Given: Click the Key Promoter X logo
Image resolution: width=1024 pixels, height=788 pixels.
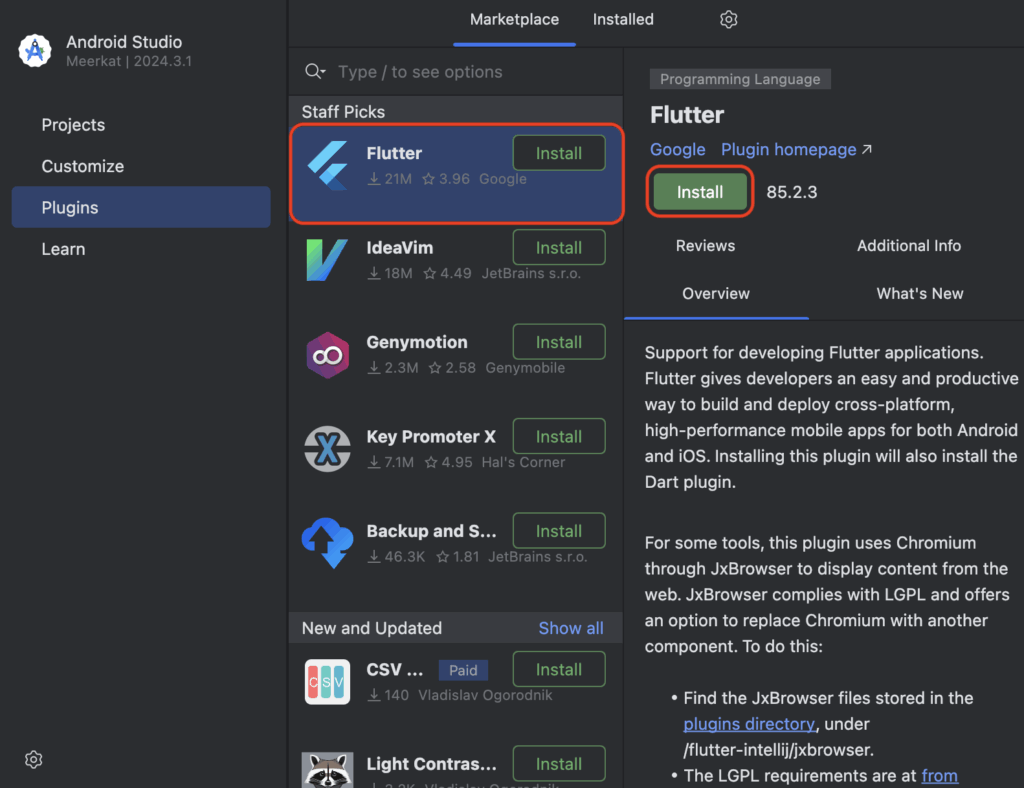Looking at the screenshot, I should tap(327, 449).
